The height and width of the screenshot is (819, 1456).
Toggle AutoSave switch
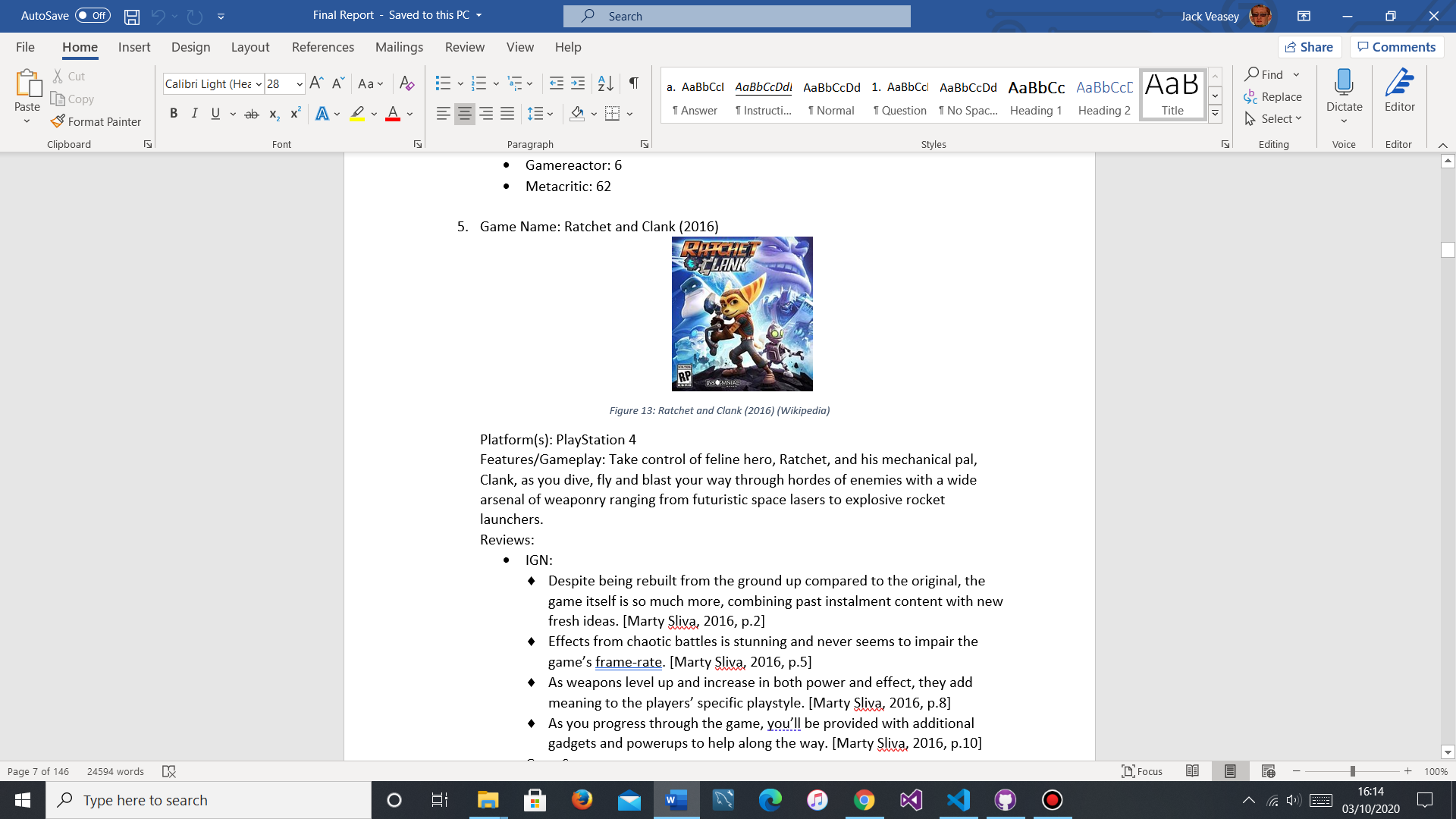[93, 16]
